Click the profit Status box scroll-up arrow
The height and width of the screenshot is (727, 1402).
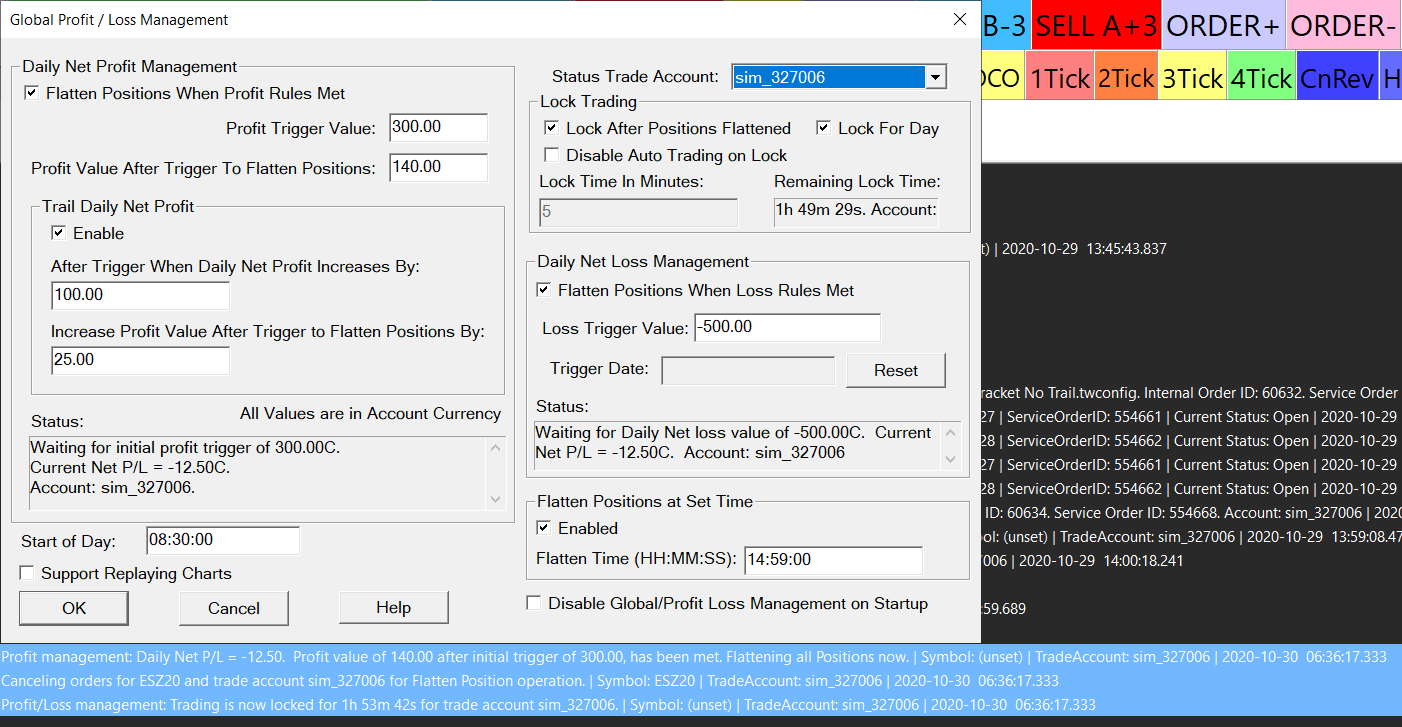pyautogui.click(x=496, y=447)
